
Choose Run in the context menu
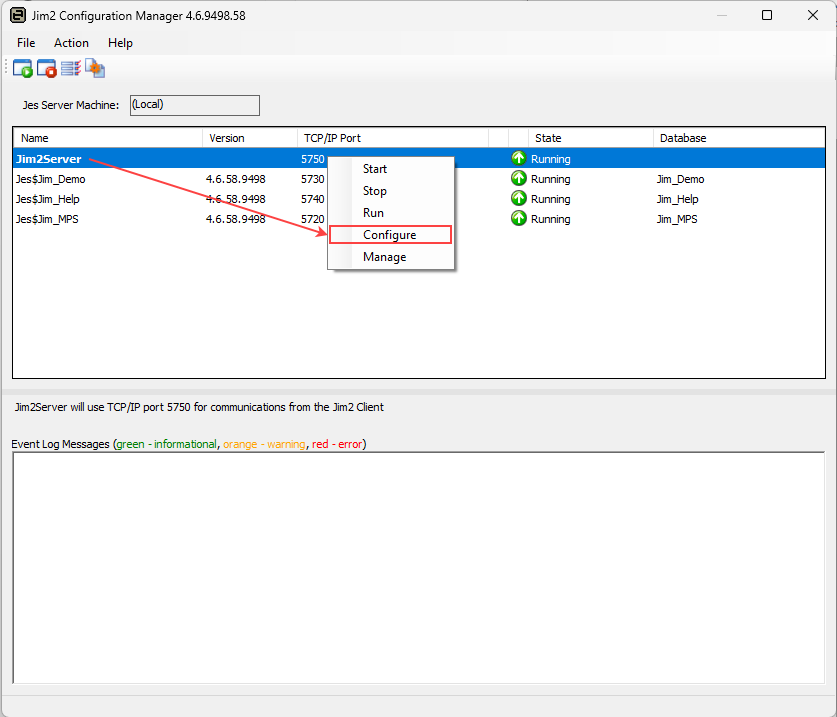coord(373,213)
